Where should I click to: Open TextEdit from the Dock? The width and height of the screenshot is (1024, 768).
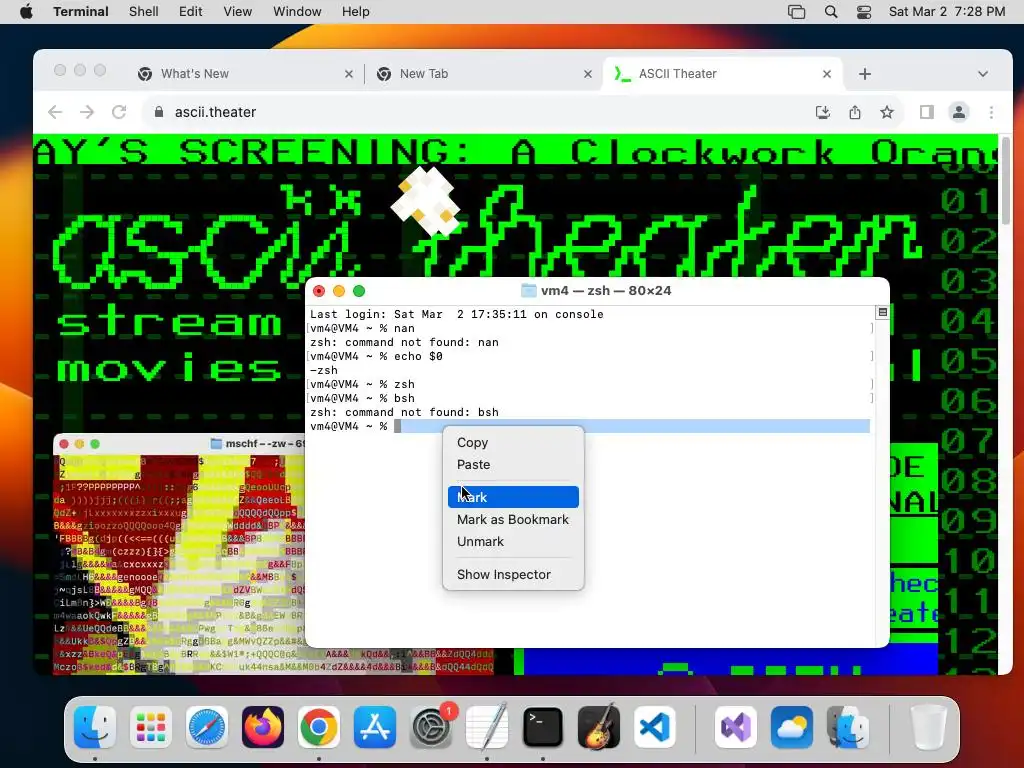tap(487, 727)
